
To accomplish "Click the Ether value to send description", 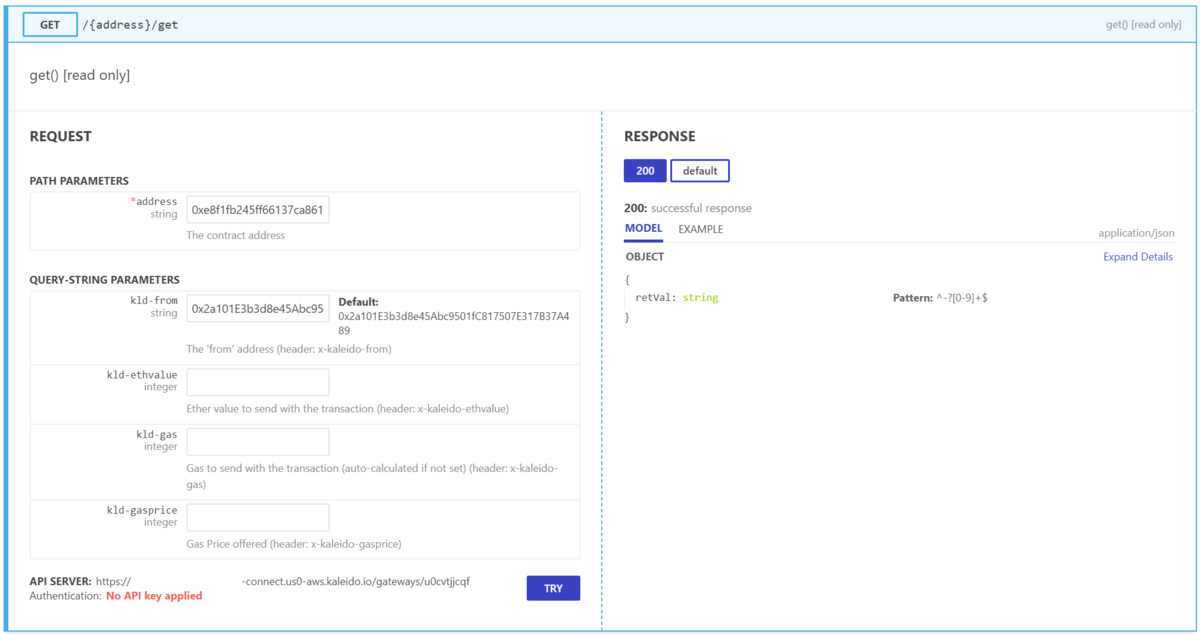I will [x=348, y=409].
